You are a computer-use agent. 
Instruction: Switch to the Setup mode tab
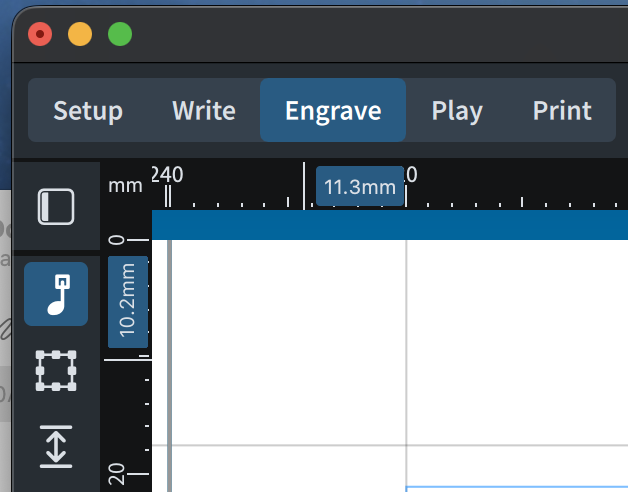click(88, 111)
